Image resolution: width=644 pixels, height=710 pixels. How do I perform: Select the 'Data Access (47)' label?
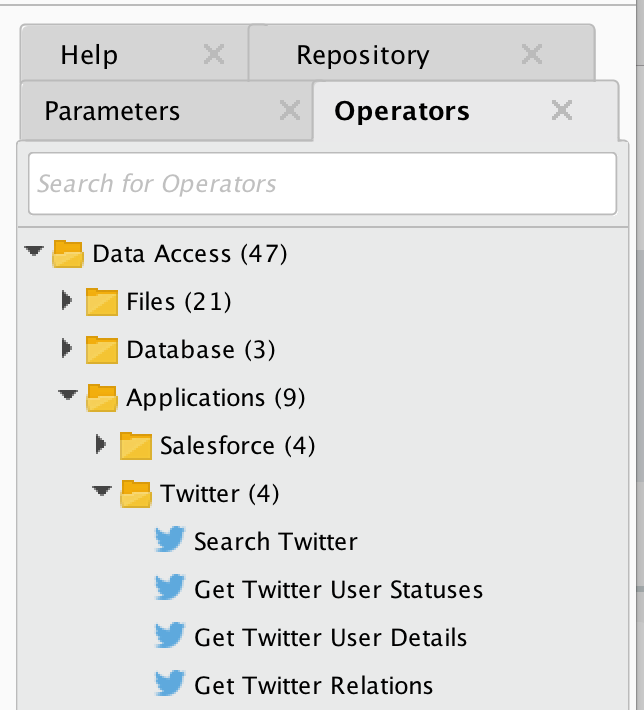190,254
